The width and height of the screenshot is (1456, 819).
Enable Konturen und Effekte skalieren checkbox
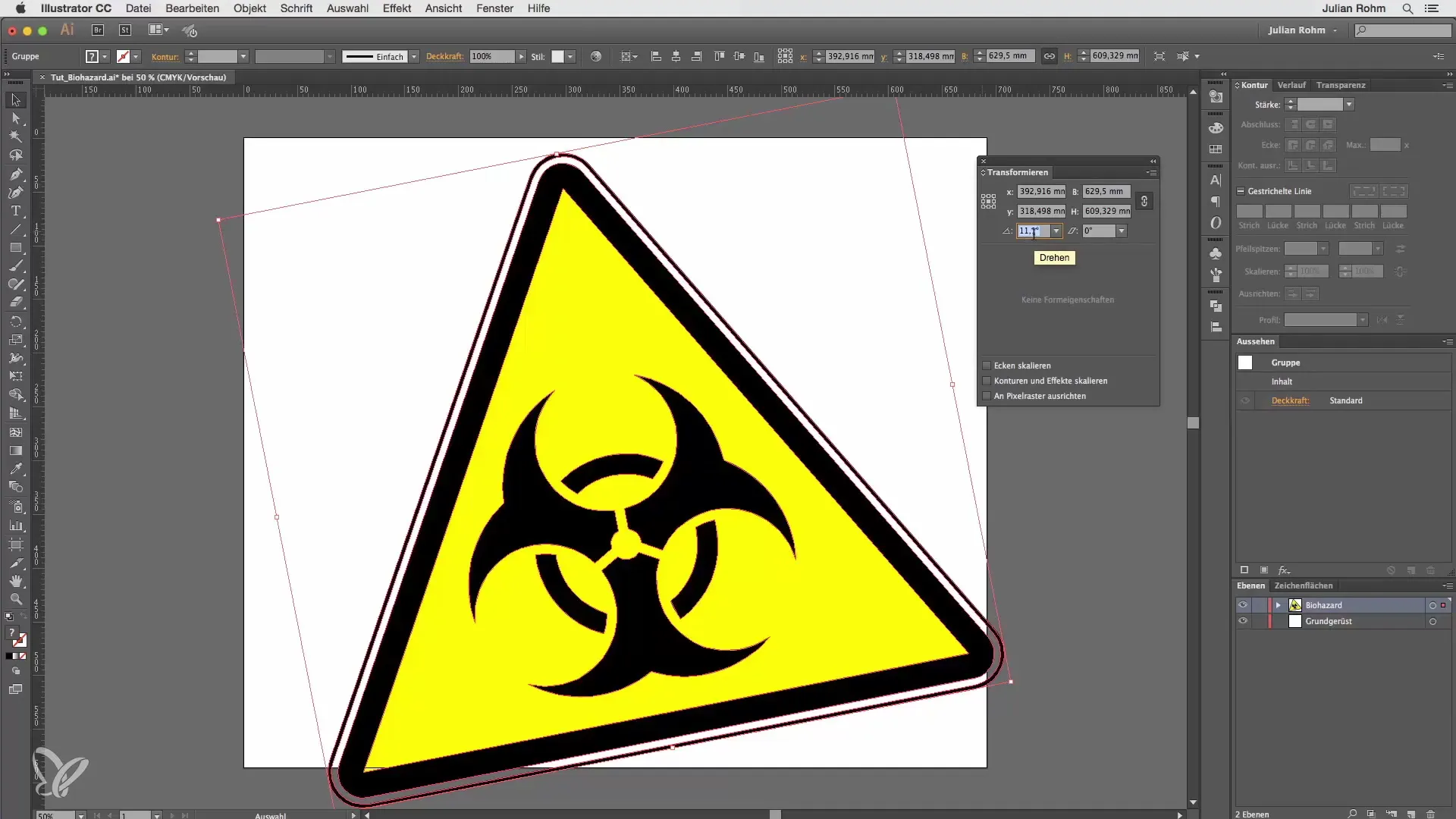[987, 381]
